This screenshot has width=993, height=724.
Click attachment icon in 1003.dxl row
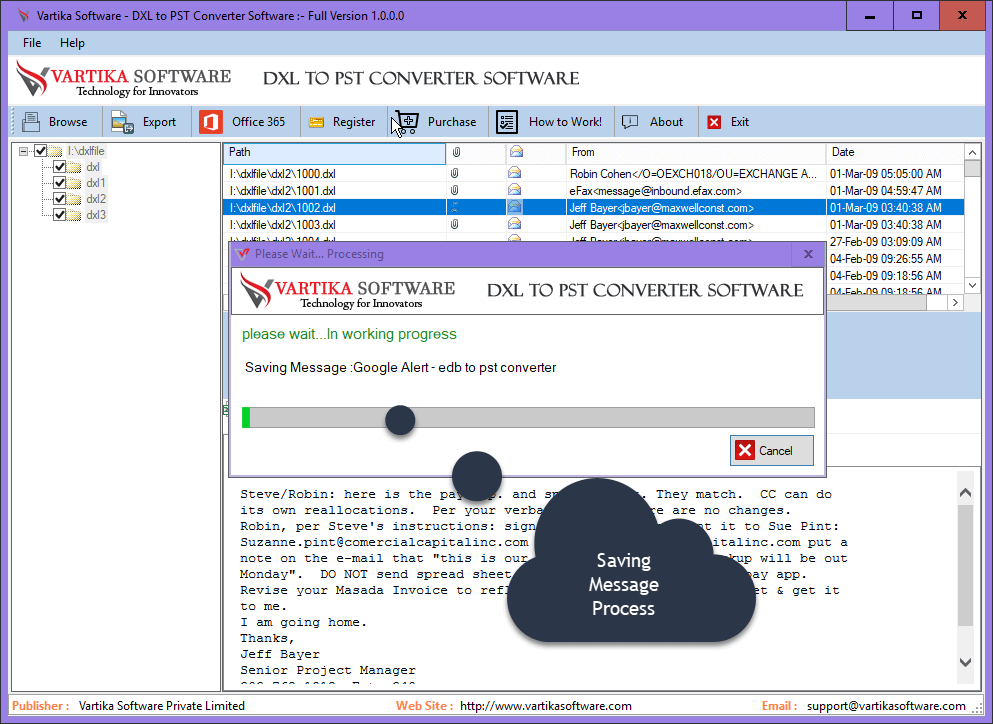coord(455,224)
